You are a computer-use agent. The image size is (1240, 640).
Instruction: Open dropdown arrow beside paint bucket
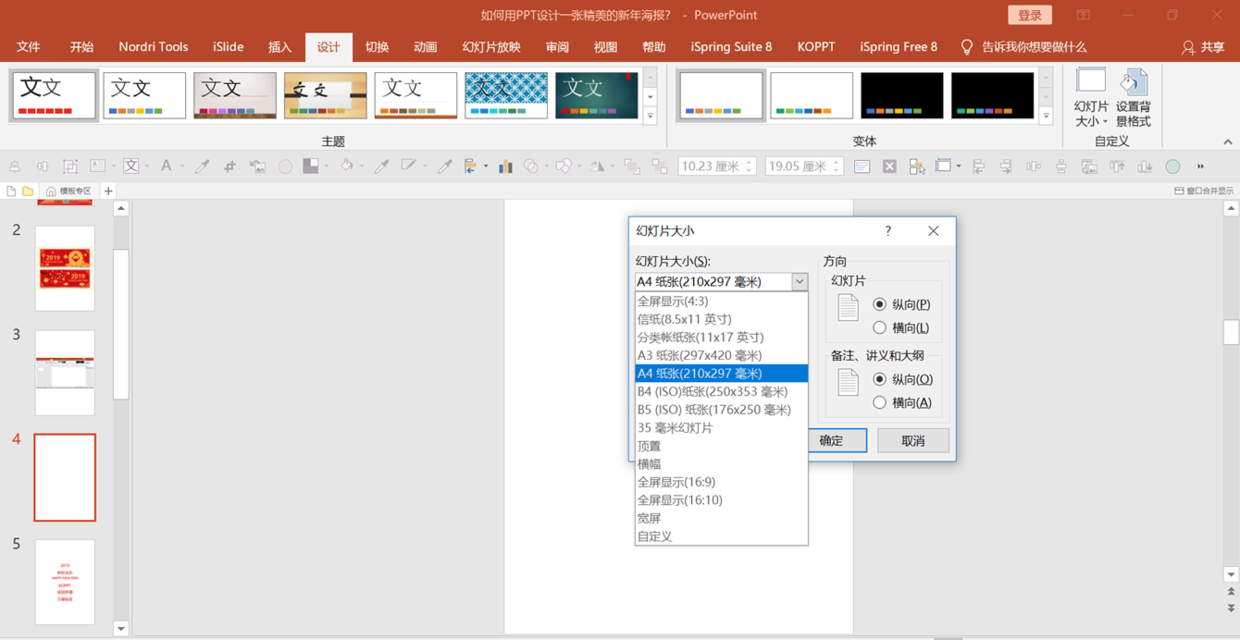(x=361, y=166)
